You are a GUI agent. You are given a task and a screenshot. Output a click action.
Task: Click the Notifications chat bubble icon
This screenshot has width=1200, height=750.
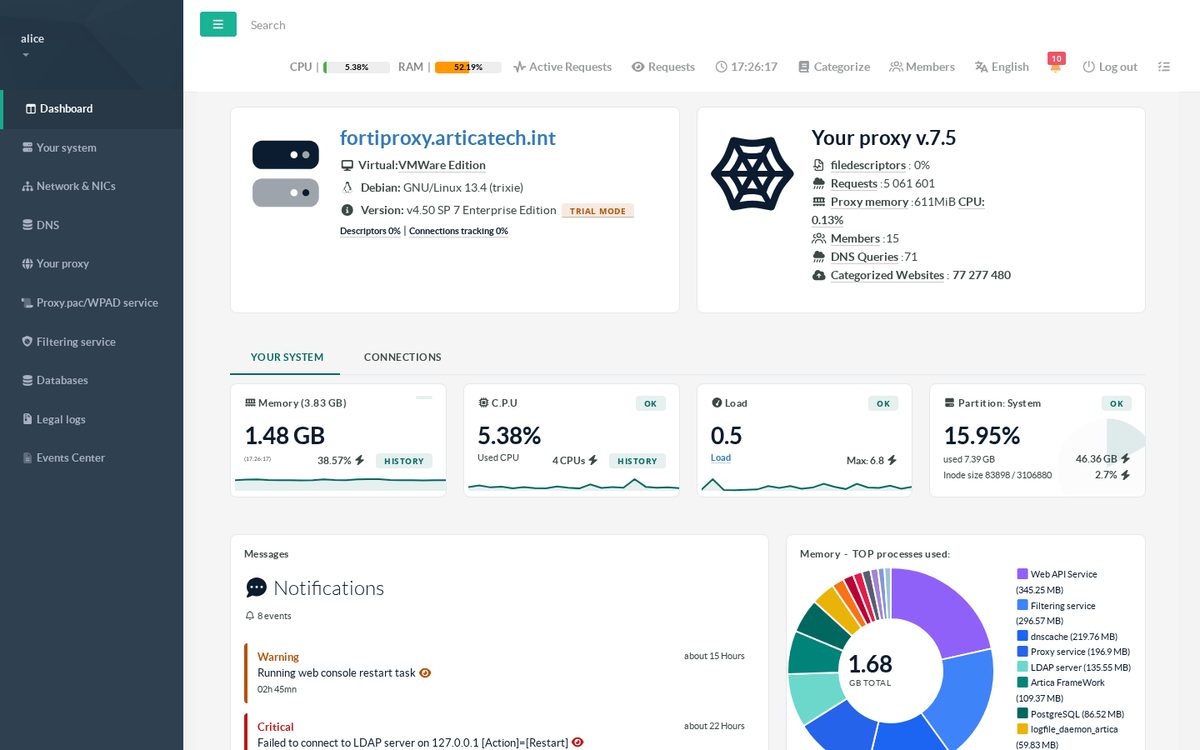click(x=256, y=588)
